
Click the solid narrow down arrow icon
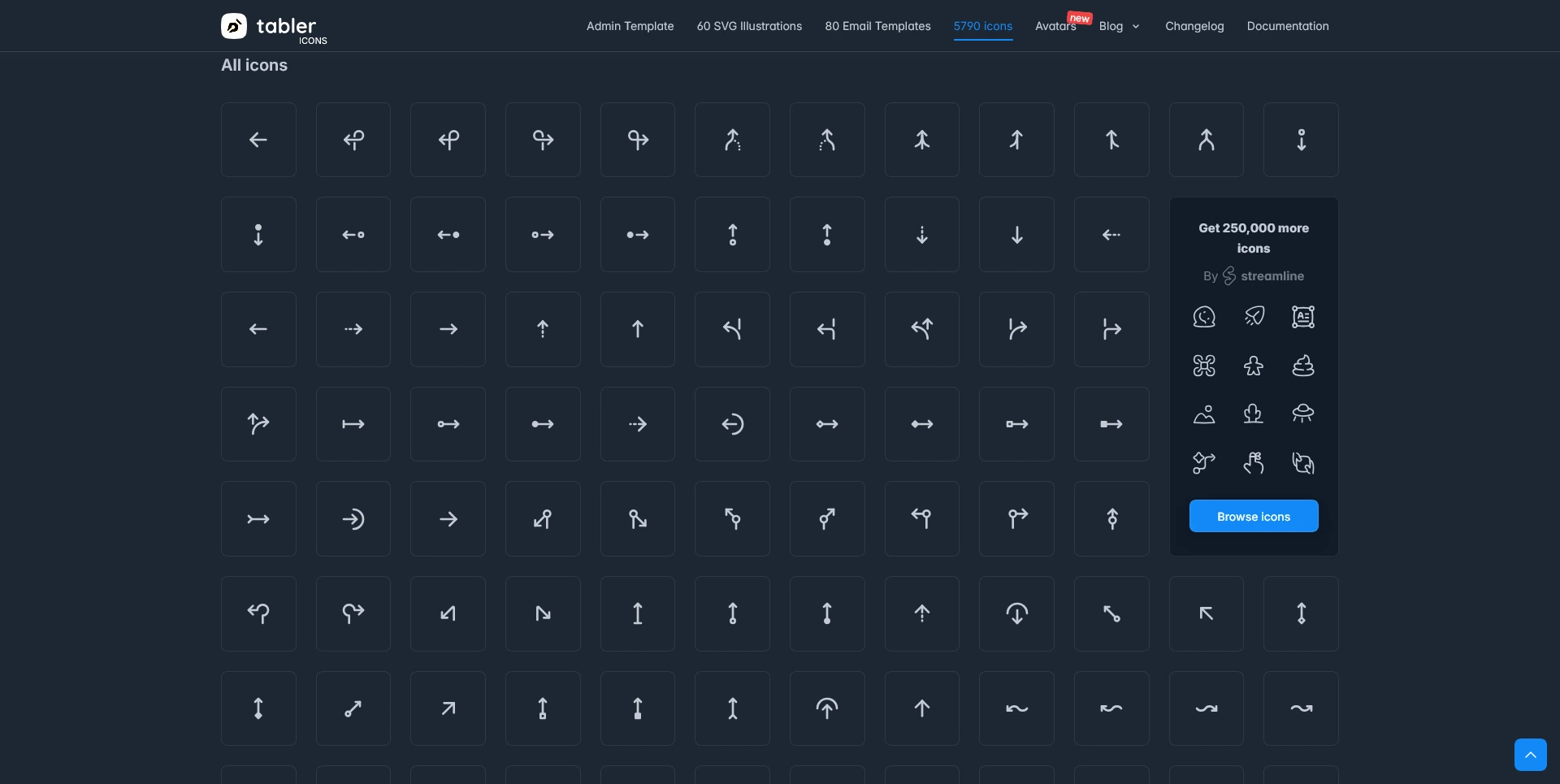[x=1017, y=235]
